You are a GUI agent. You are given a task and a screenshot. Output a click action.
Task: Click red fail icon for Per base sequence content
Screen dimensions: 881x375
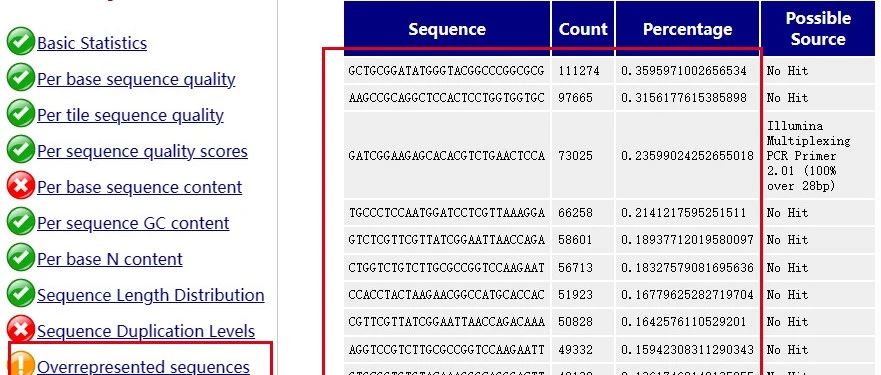(21, 187)
